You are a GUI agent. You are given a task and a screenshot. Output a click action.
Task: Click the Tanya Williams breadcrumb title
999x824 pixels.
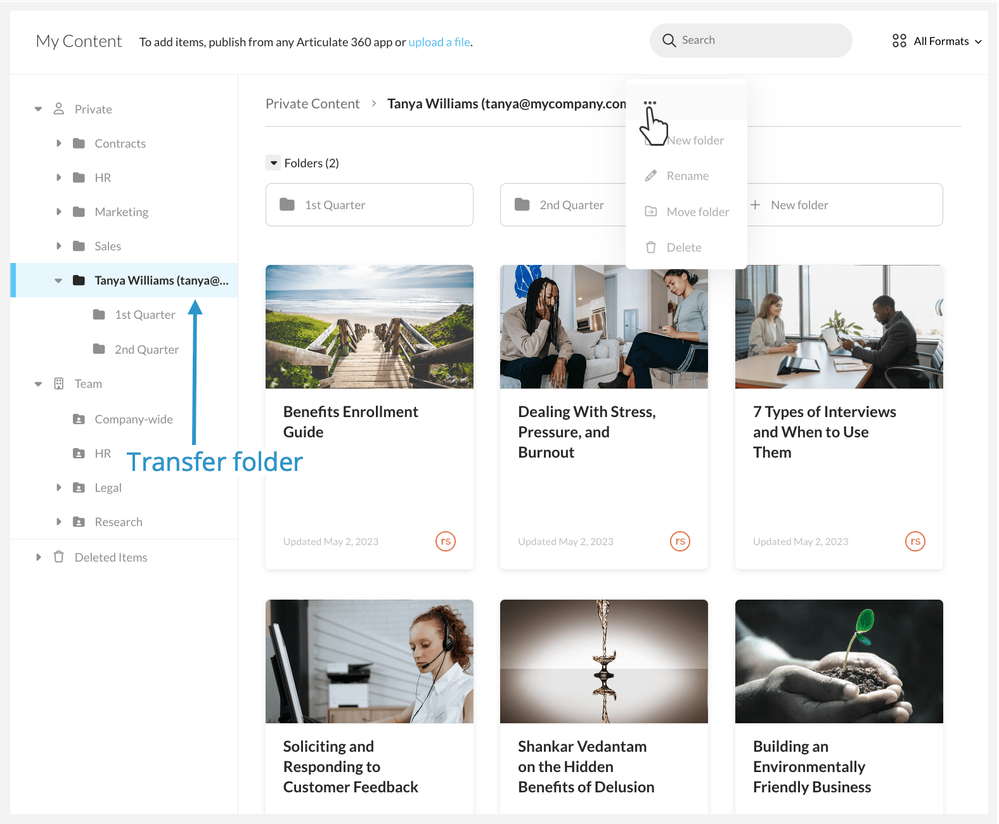pyautogui.click(x=507, y=103)
